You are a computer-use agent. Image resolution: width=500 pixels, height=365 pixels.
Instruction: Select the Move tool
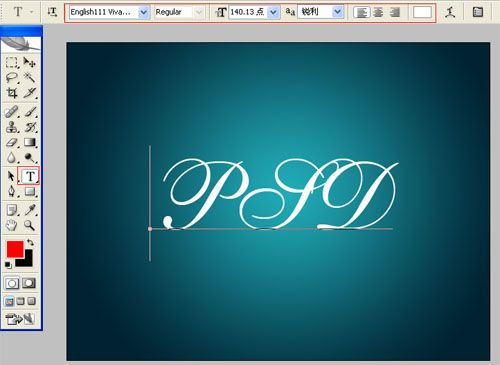30,62
